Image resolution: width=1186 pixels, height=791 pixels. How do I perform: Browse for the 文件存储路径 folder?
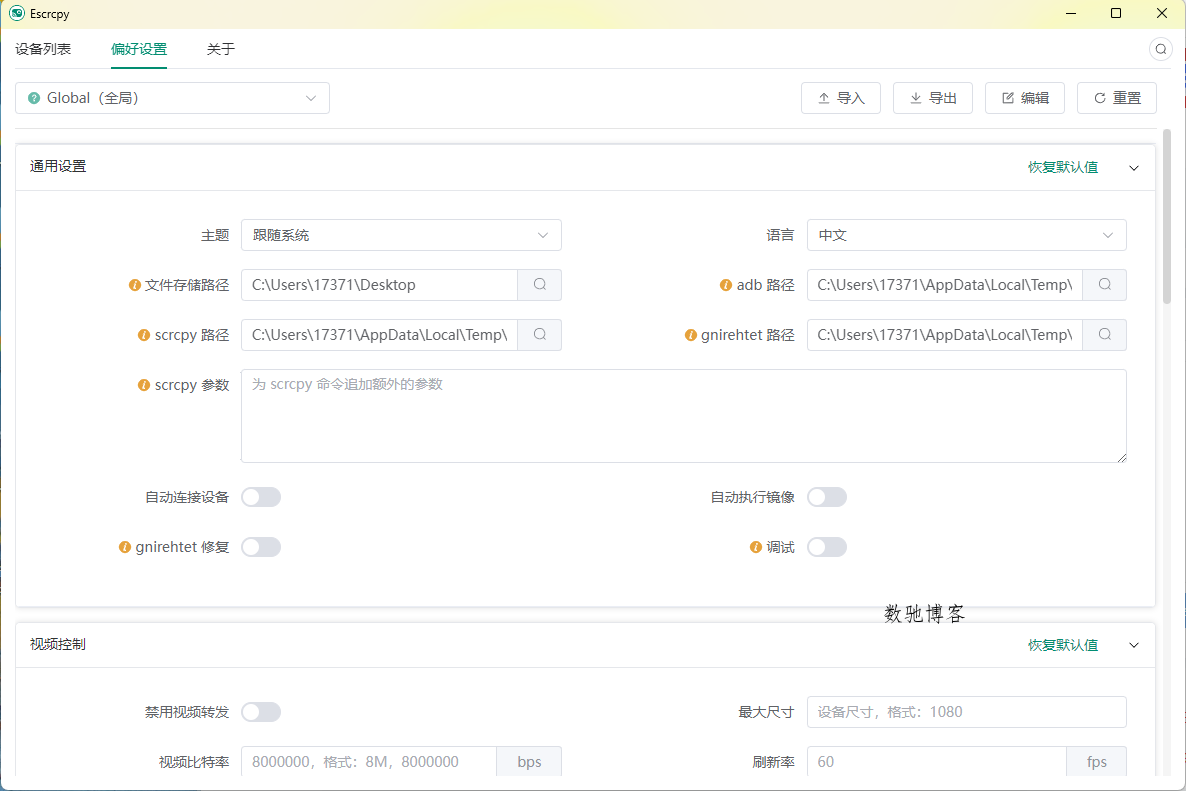pyautogui.click(x=539, y=285)
